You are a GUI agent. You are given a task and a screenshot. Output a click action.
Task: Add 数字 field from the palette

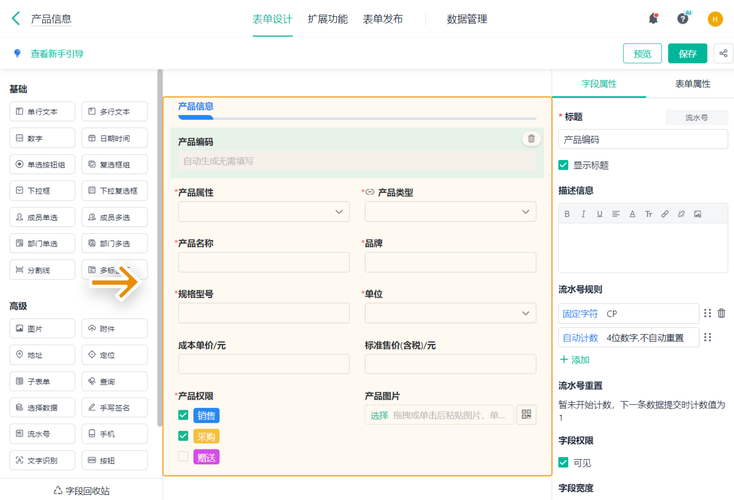point(42,138)
